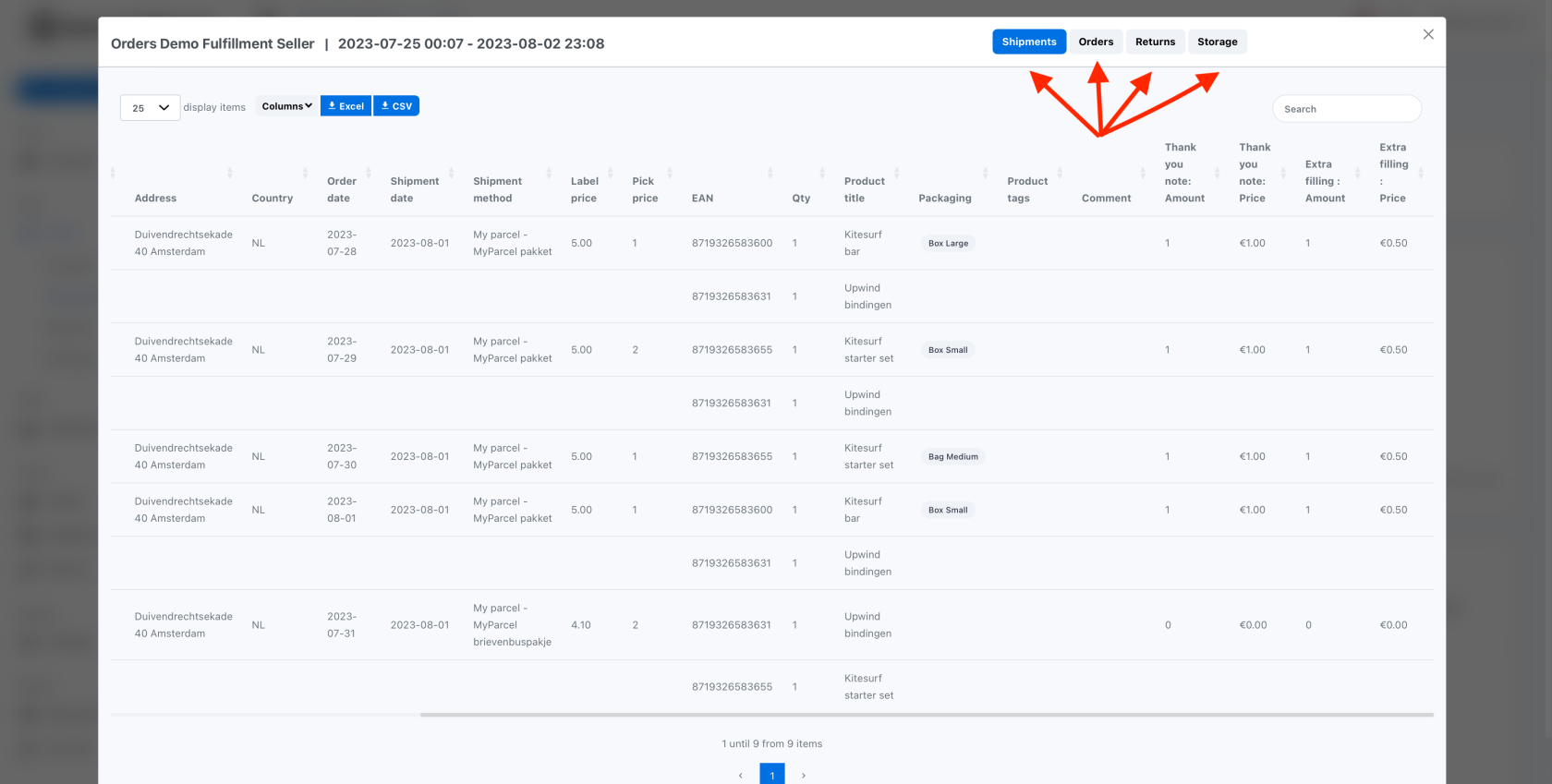Sort by Product title column
This screenshot has height=784, width=1552.
(x=864, y=189)
